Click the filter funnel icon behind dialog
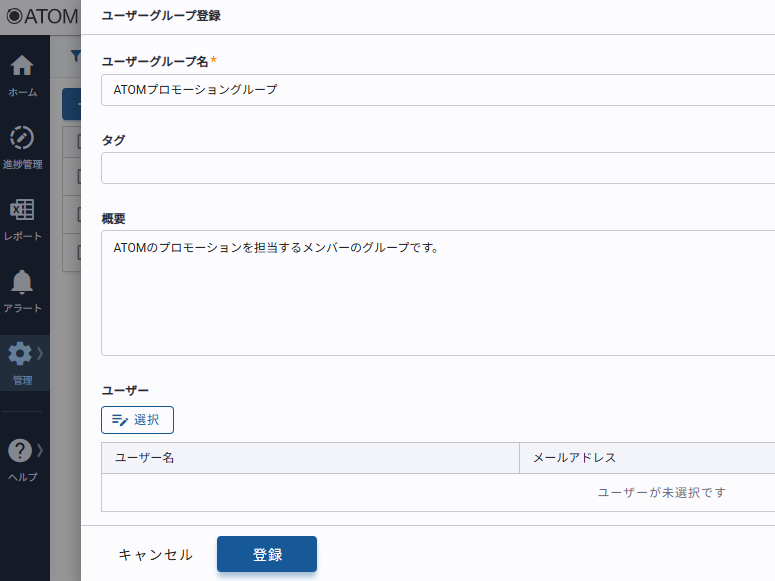Image resolution: width=775 pixels, height=581 pixels. click(75, 56)
